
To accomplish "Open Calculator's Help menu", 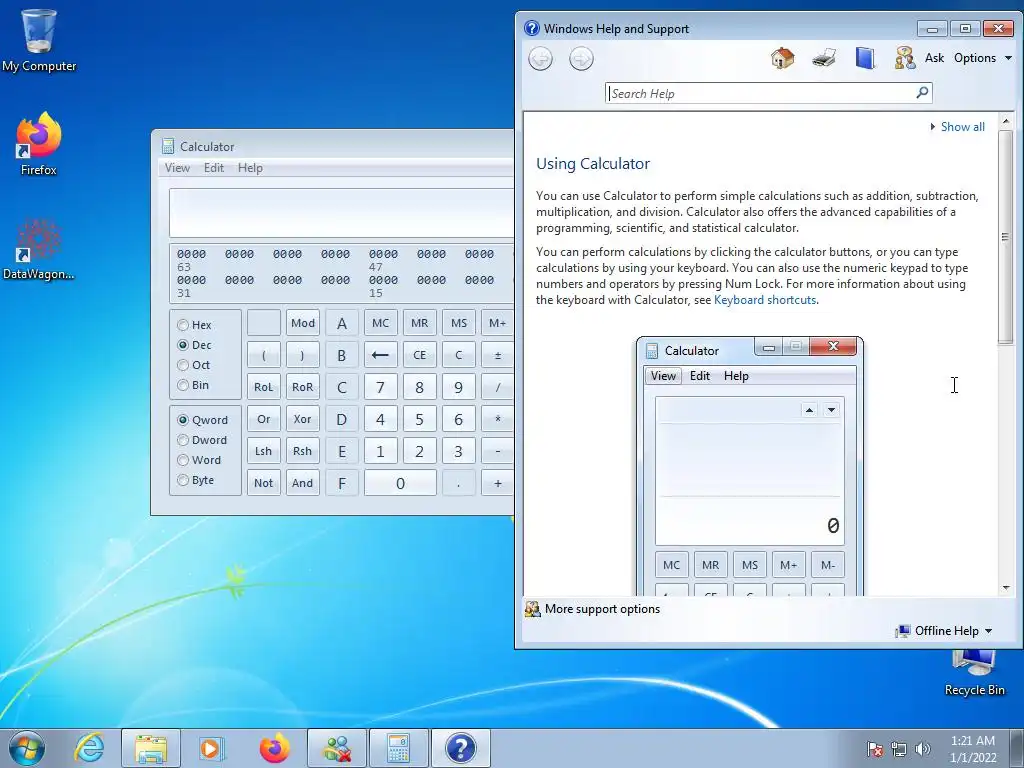I will 250,168.
